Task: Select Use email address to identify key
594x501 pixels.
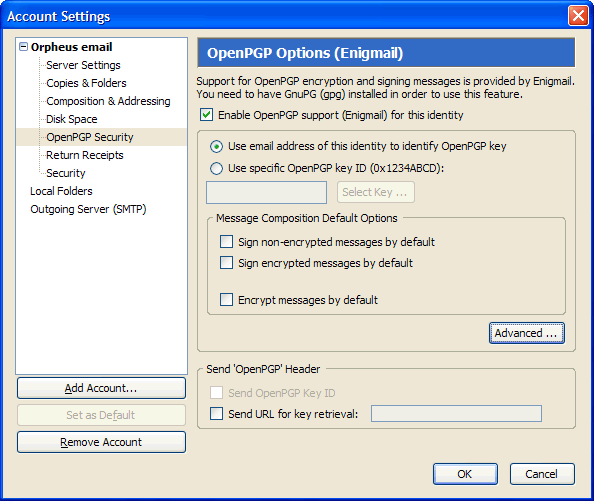Action: click(216, 147)
